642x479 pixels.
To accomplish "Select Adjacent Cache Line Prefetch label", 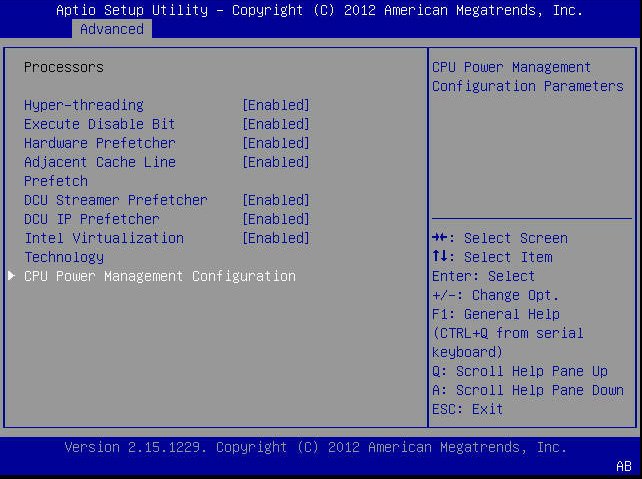I will [100, 172].
